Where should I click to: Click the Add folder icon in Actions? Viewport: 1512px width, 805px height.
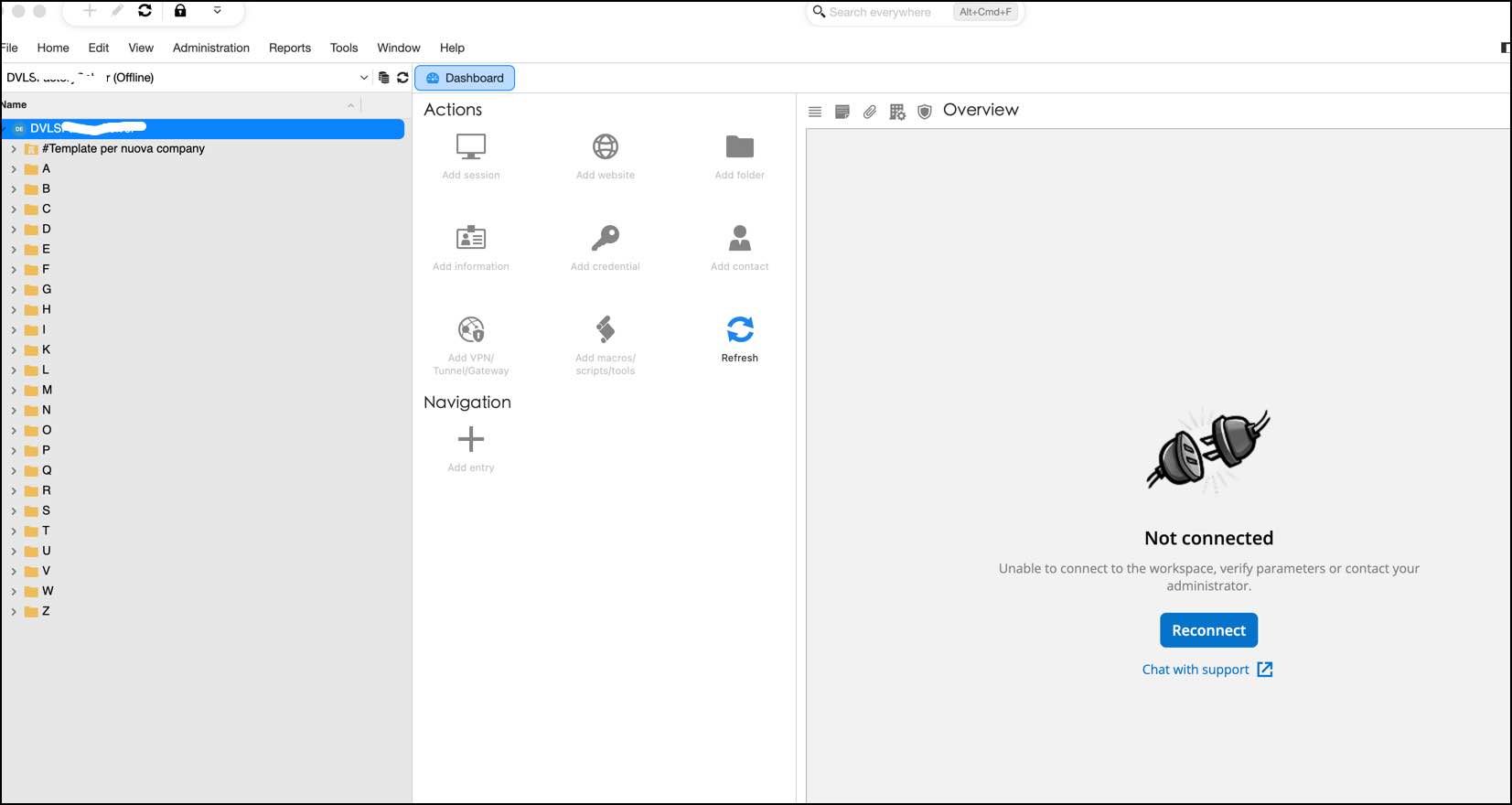point(740,146)
